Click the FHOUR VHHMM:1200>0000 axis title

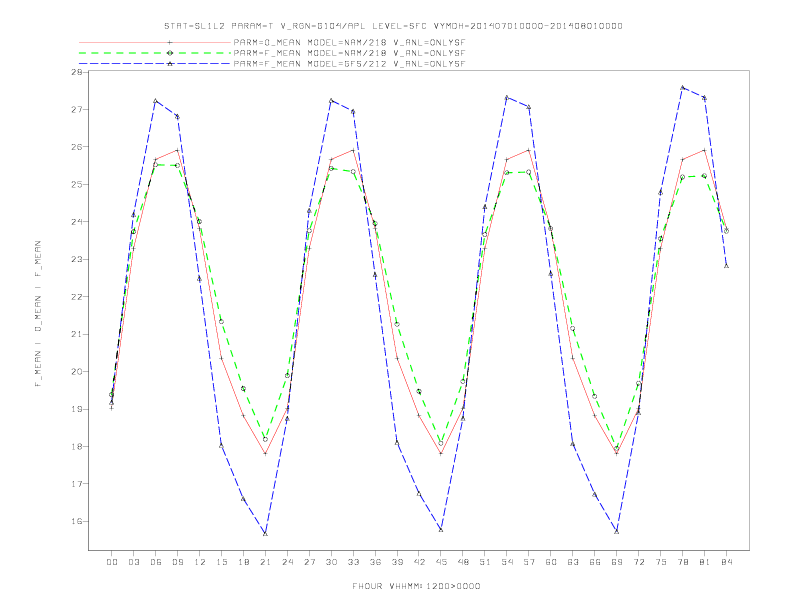click(416, 586)
